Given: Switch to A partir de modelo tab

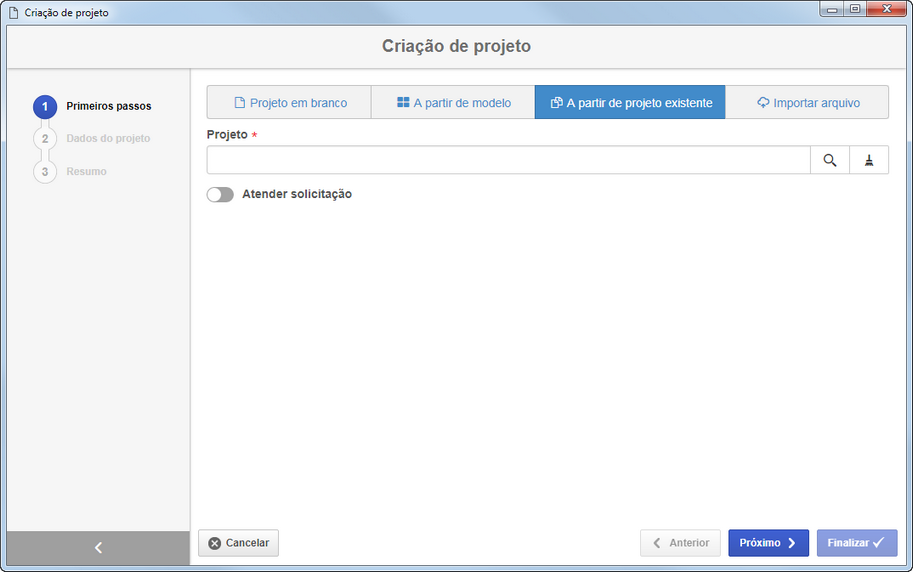Looking at the screenshot, I should tap(453, 103).
